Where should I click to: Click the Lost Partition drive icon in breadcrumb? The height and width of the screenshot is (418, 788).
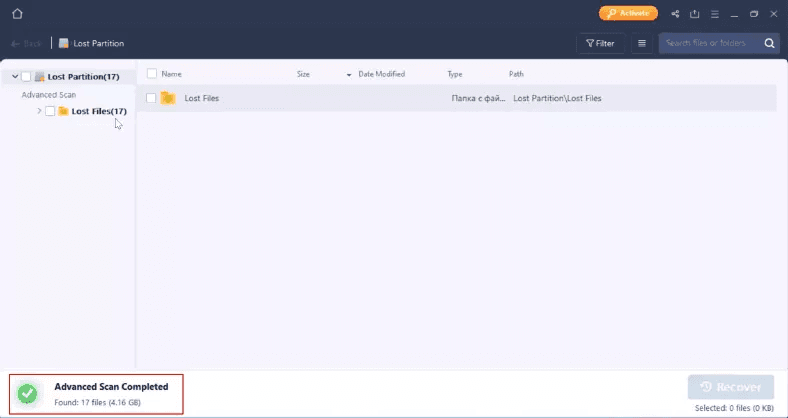[64, 43]
